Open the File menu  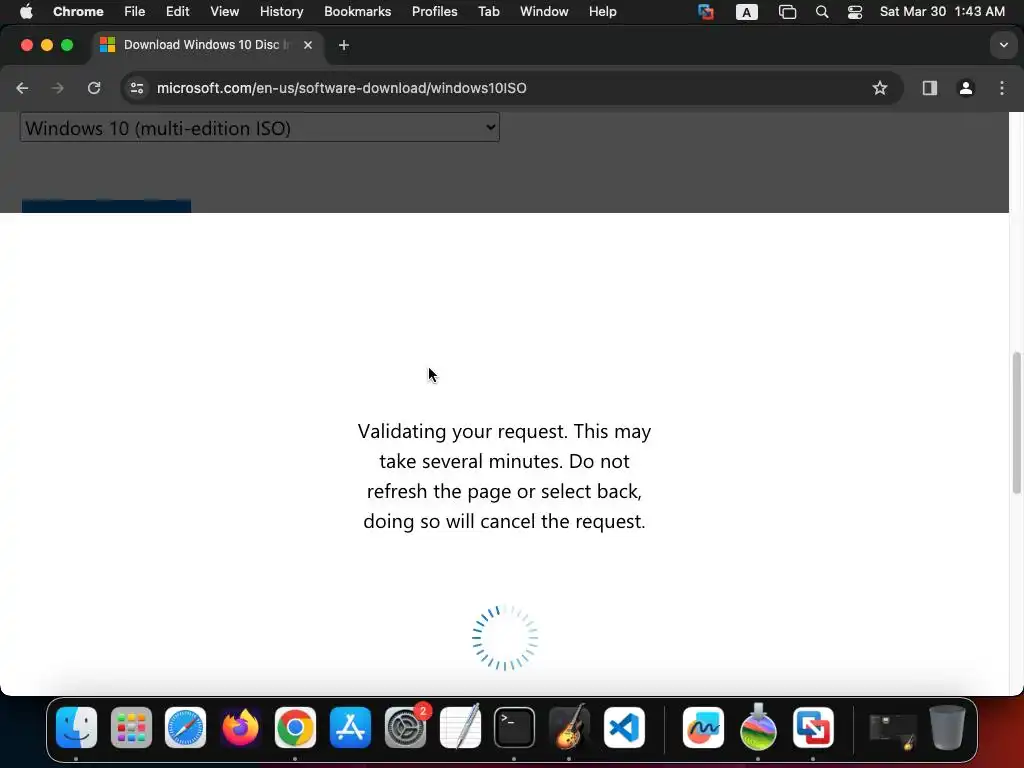point(135,12)
